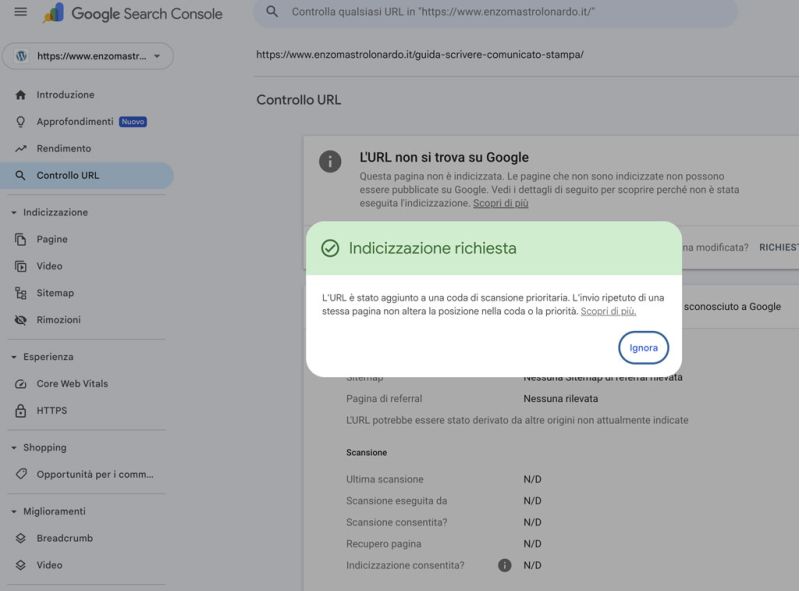
Task: Click the Rendimento trend icon
Action: [20, 149]
